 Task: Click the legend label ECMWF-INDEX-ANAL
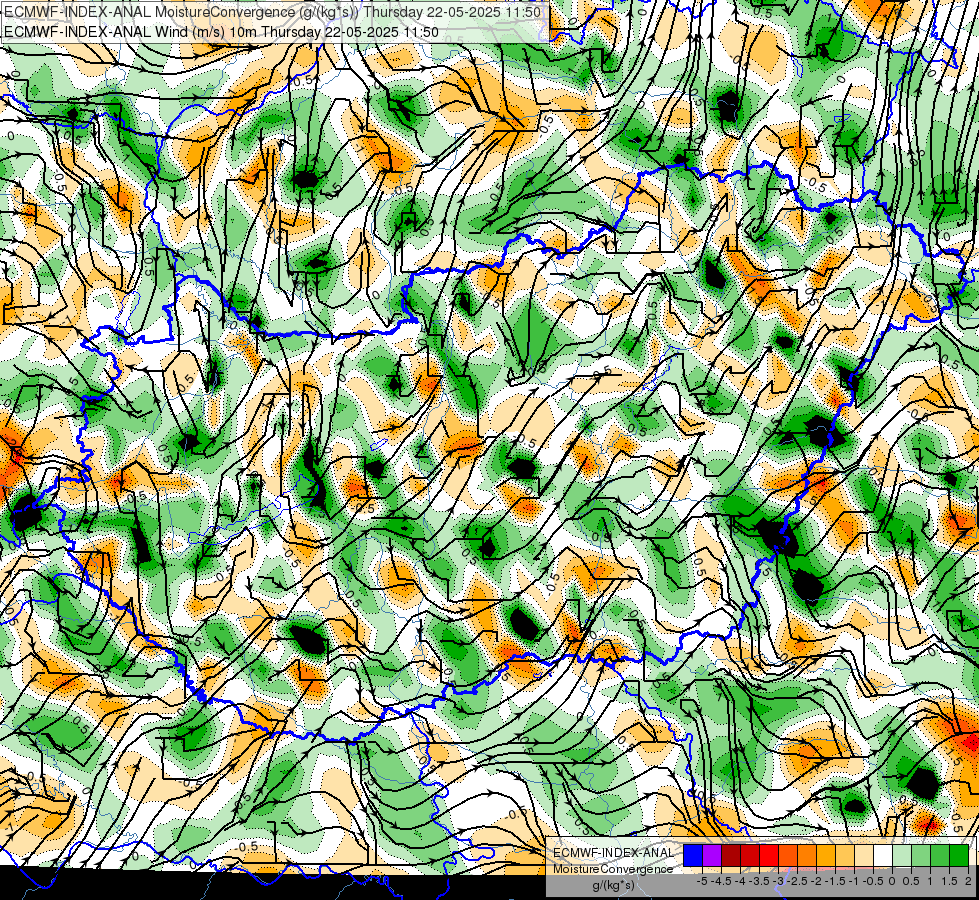(613, 853)
